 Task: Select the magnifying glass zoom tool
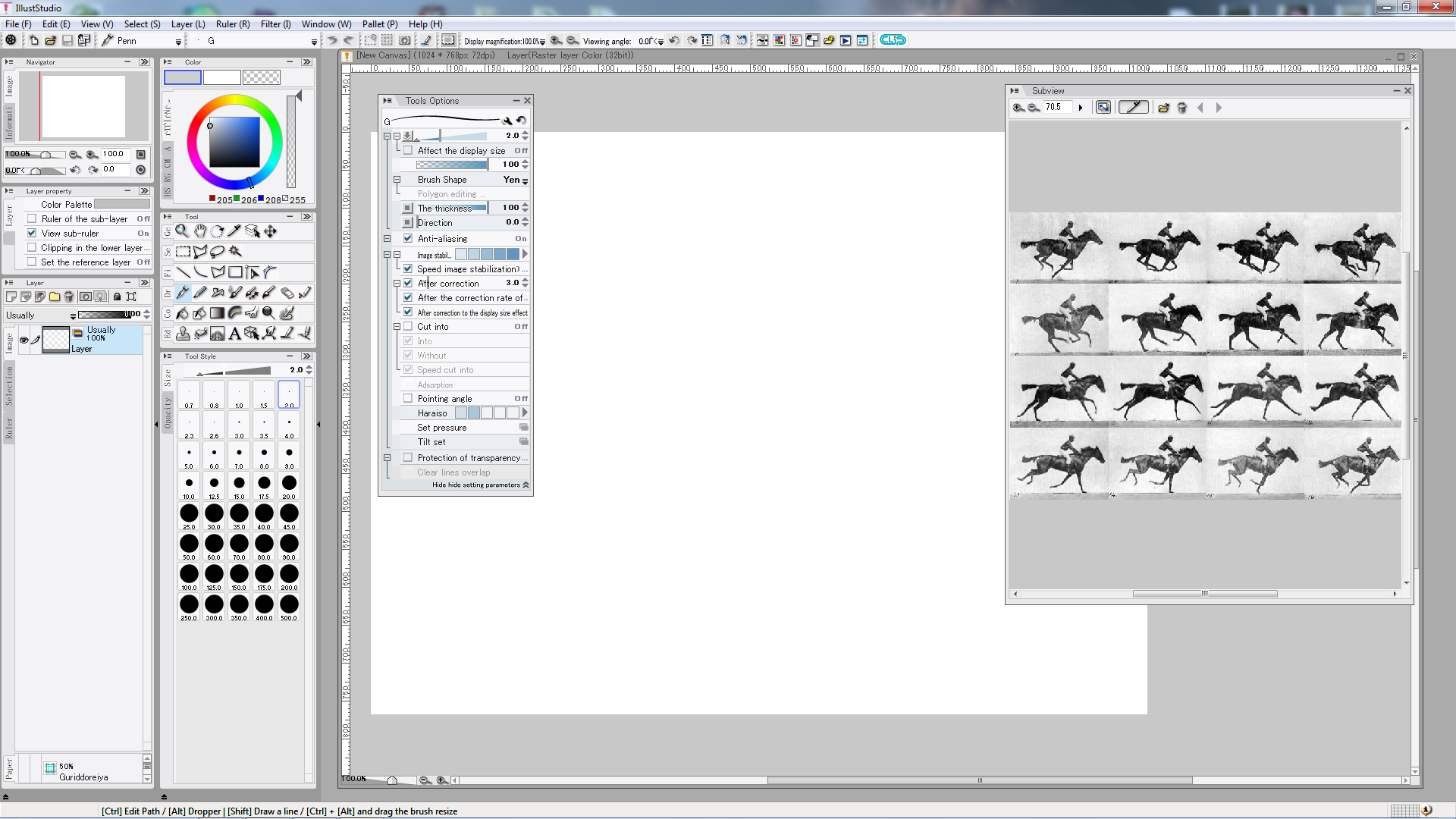[x=182, y=231]
